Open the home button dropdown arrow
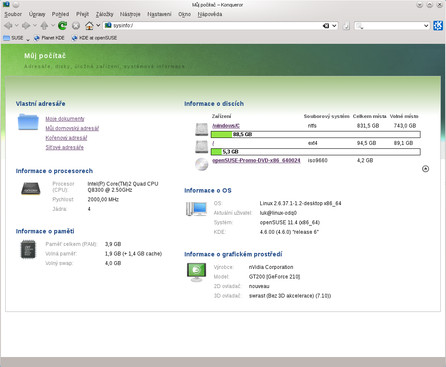 tap(98, 26)
